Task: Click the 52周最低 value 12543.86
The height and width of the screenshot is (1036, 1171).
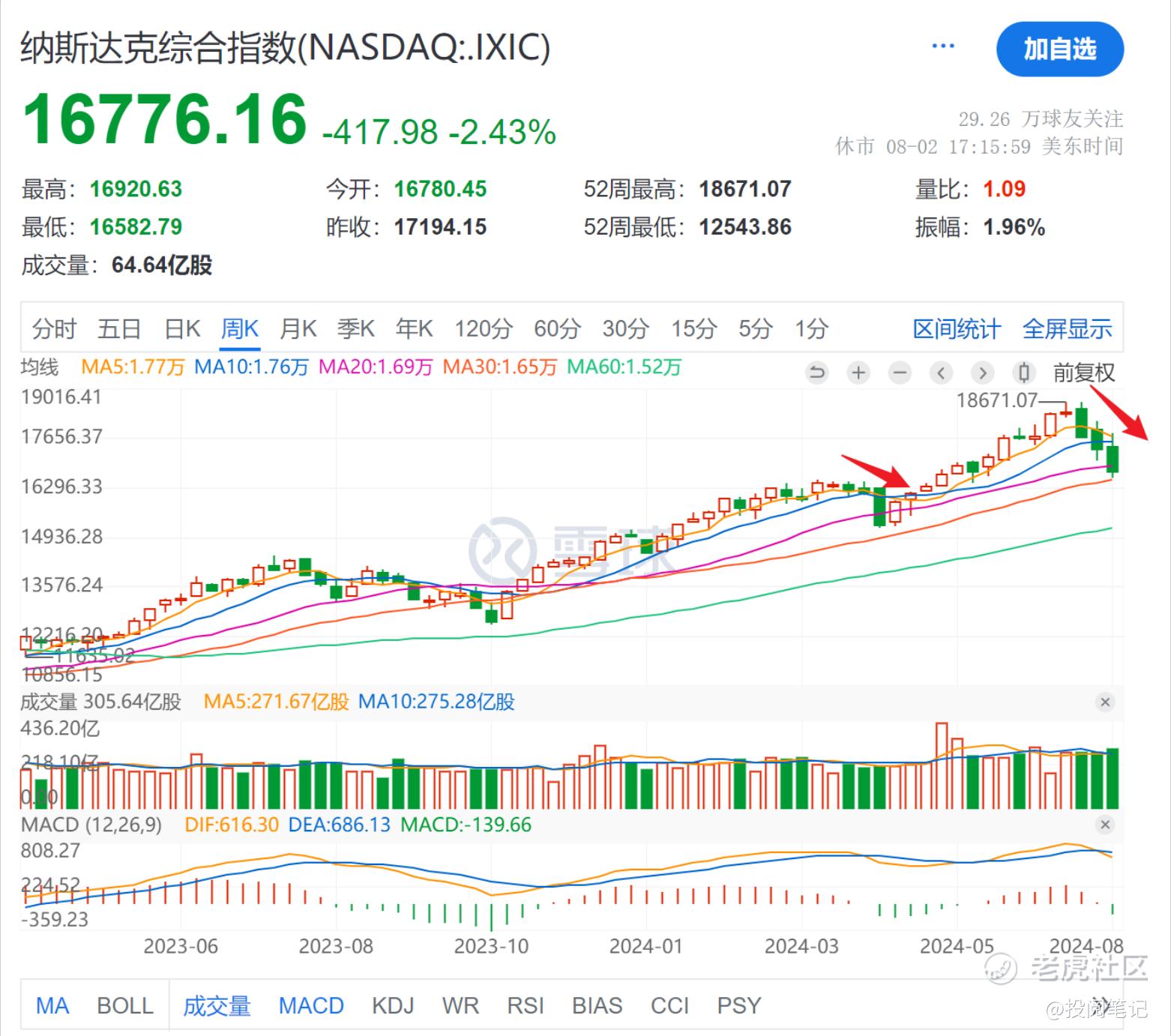Action: pos(745,227)
